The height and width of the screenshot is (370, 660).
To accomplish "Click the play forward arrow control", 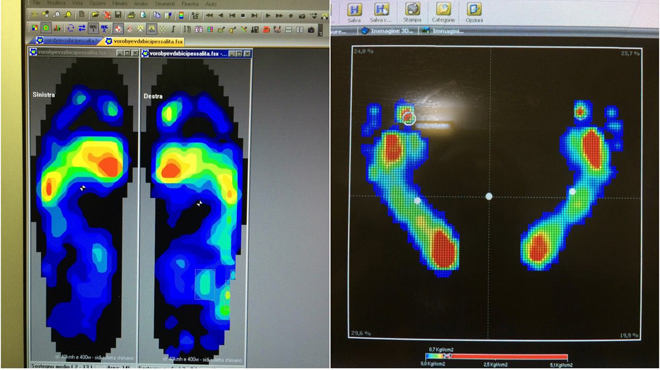I will pyautogui.click(x=268, y=16).
